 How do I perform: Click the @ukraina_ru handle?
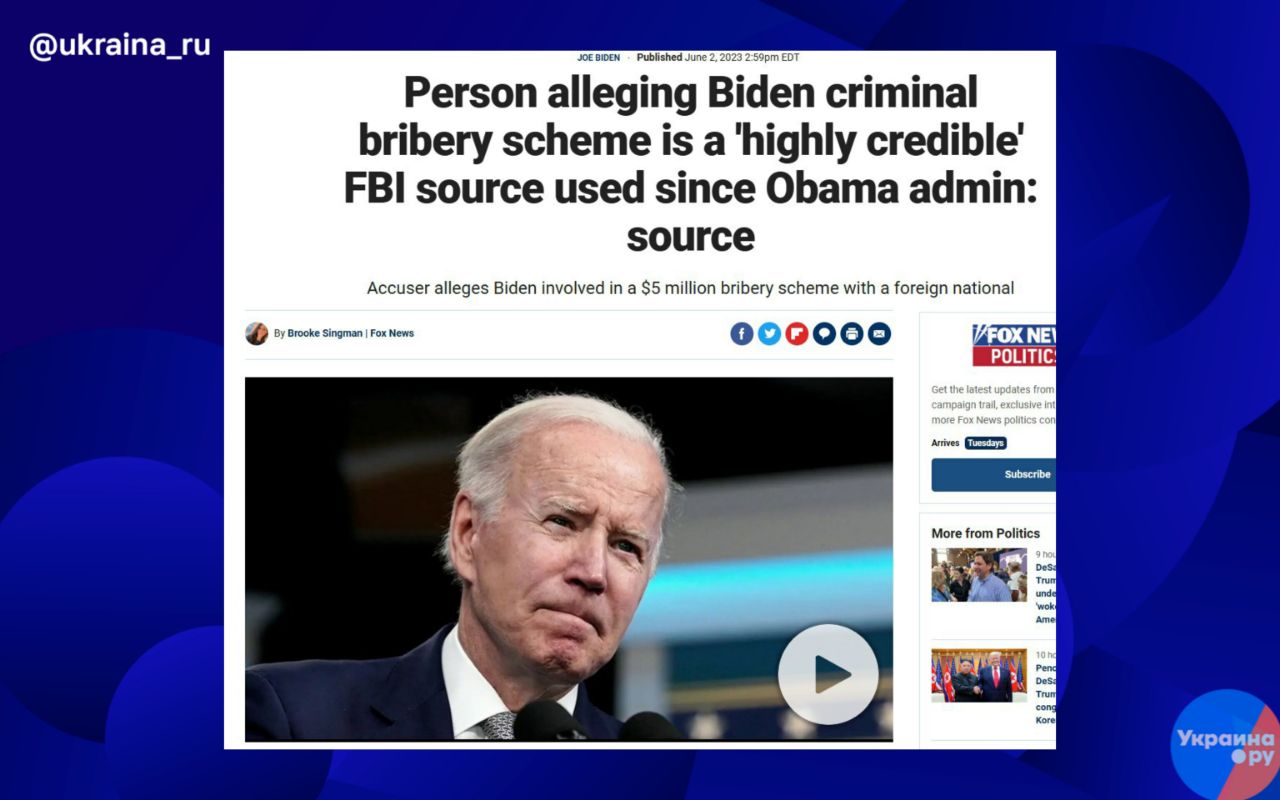click(x=120, y=46)
